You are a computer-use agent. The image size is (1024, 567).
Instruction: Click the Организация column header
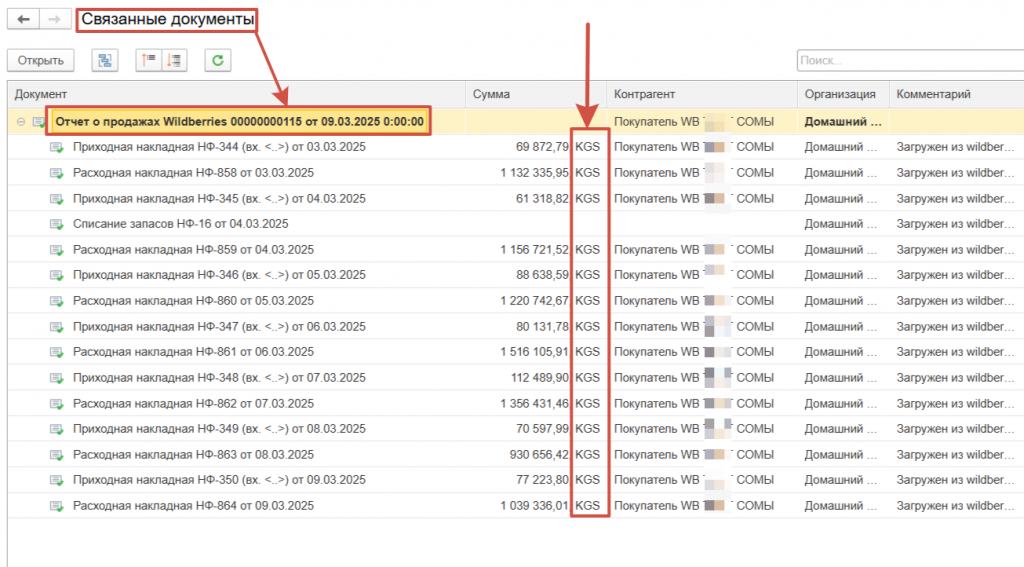click(x=842, y=94)
